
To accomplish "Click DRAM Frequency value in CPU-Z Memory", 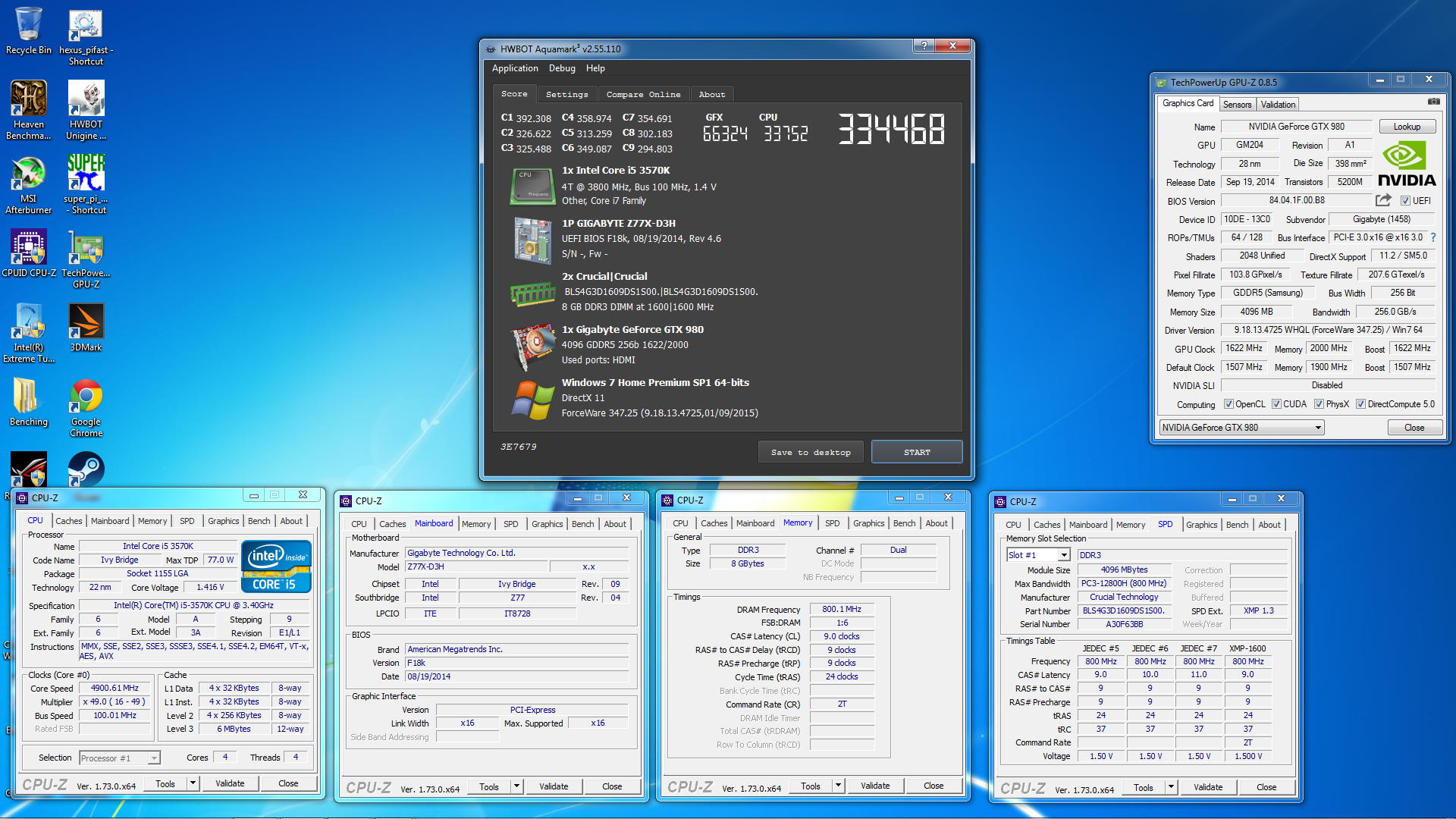I will click(x=842, y=609).
